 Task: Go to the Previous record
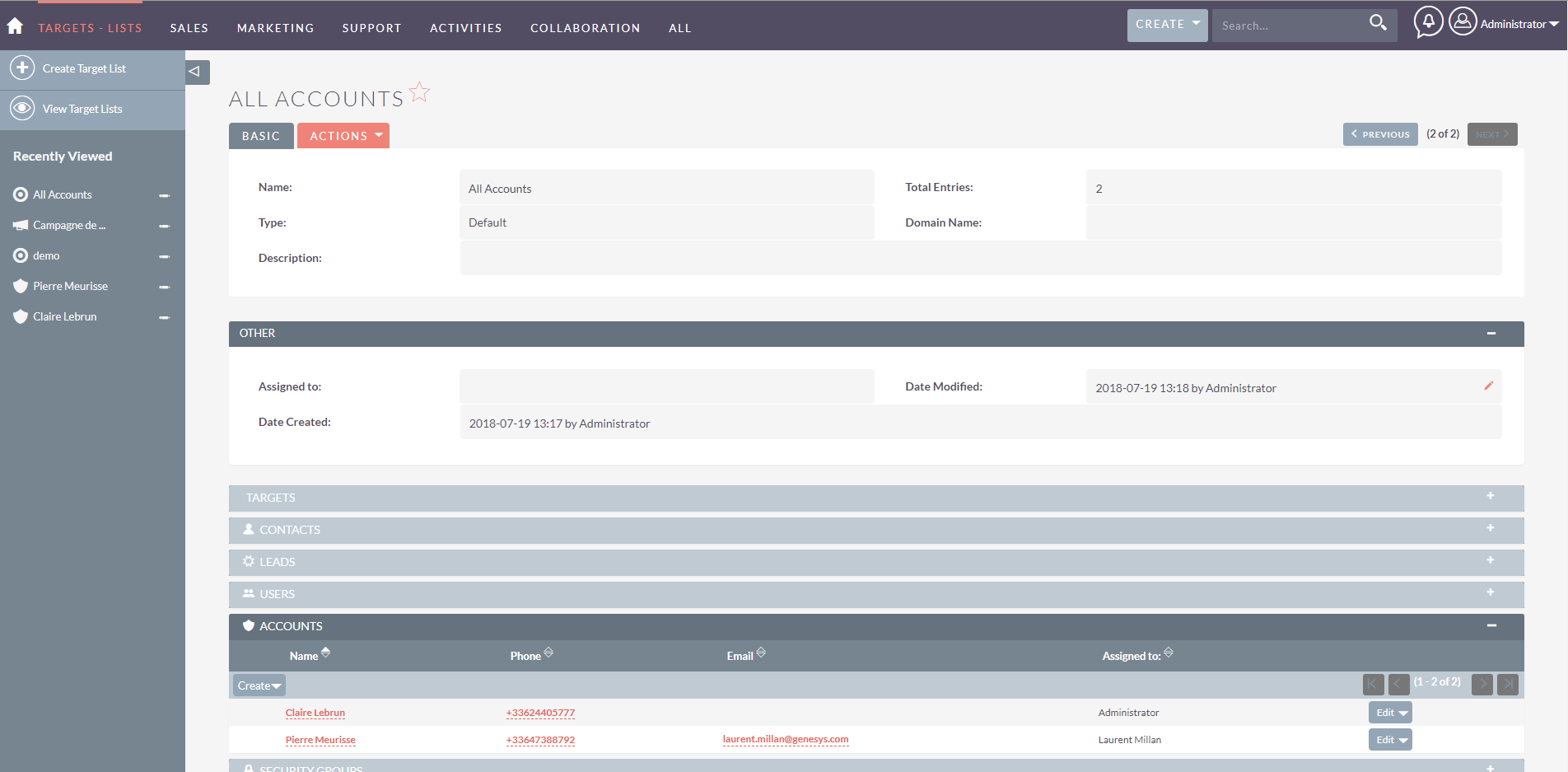click(x=1379, y=134)
